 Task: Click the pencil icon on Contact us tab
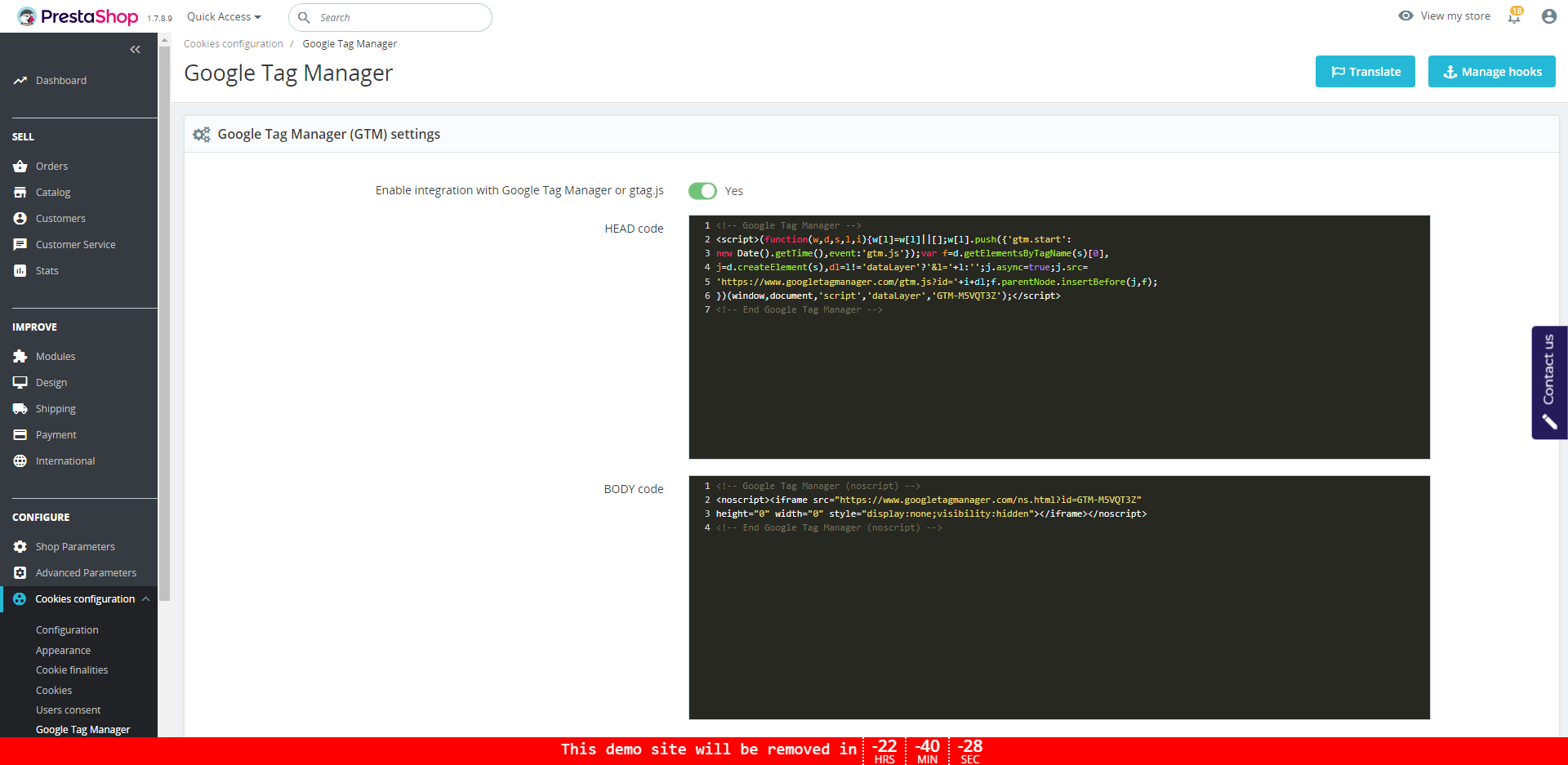(x=1549, y=421)
